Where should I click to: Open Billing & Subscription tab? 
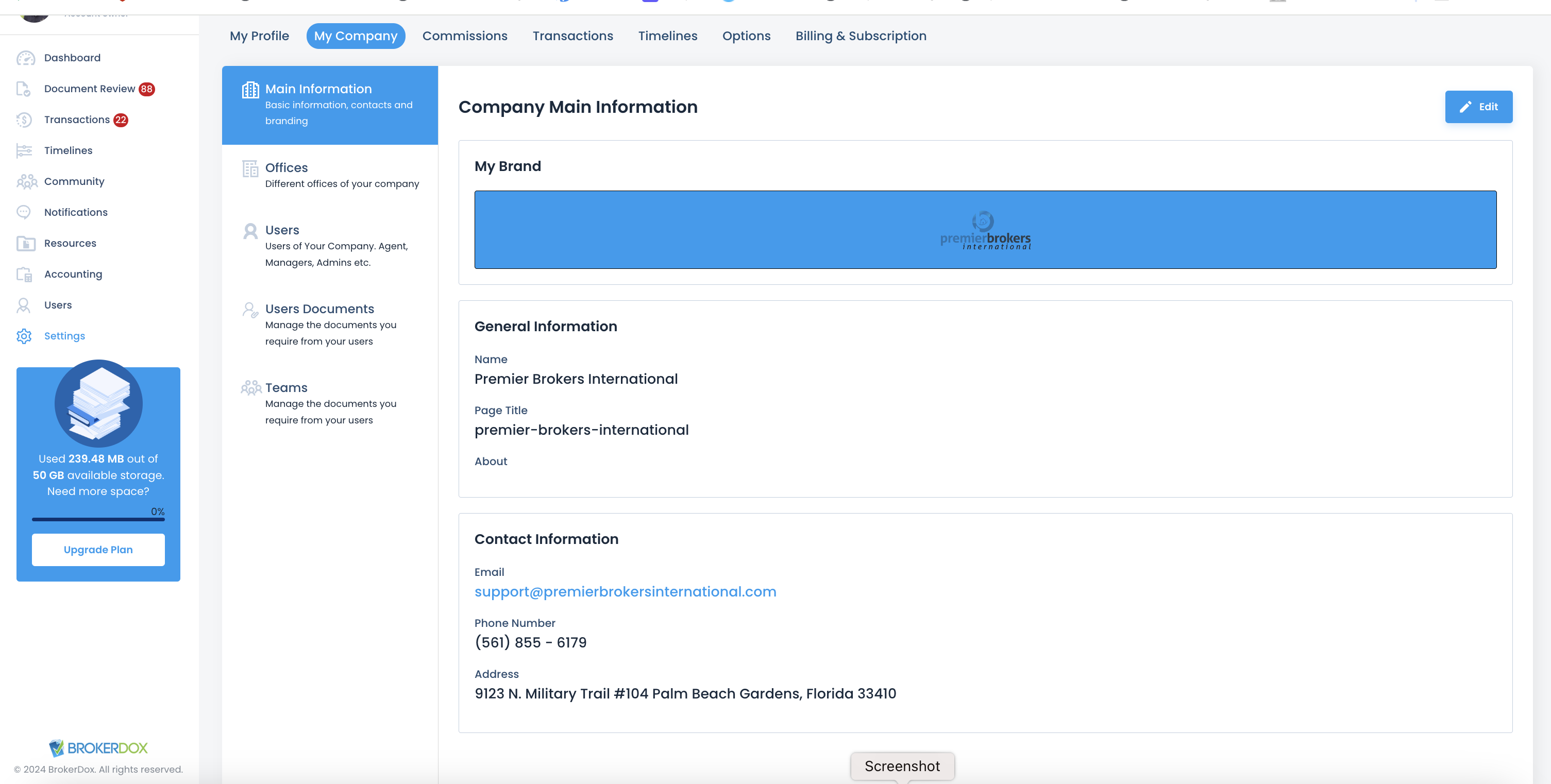(x=861, y=36)
